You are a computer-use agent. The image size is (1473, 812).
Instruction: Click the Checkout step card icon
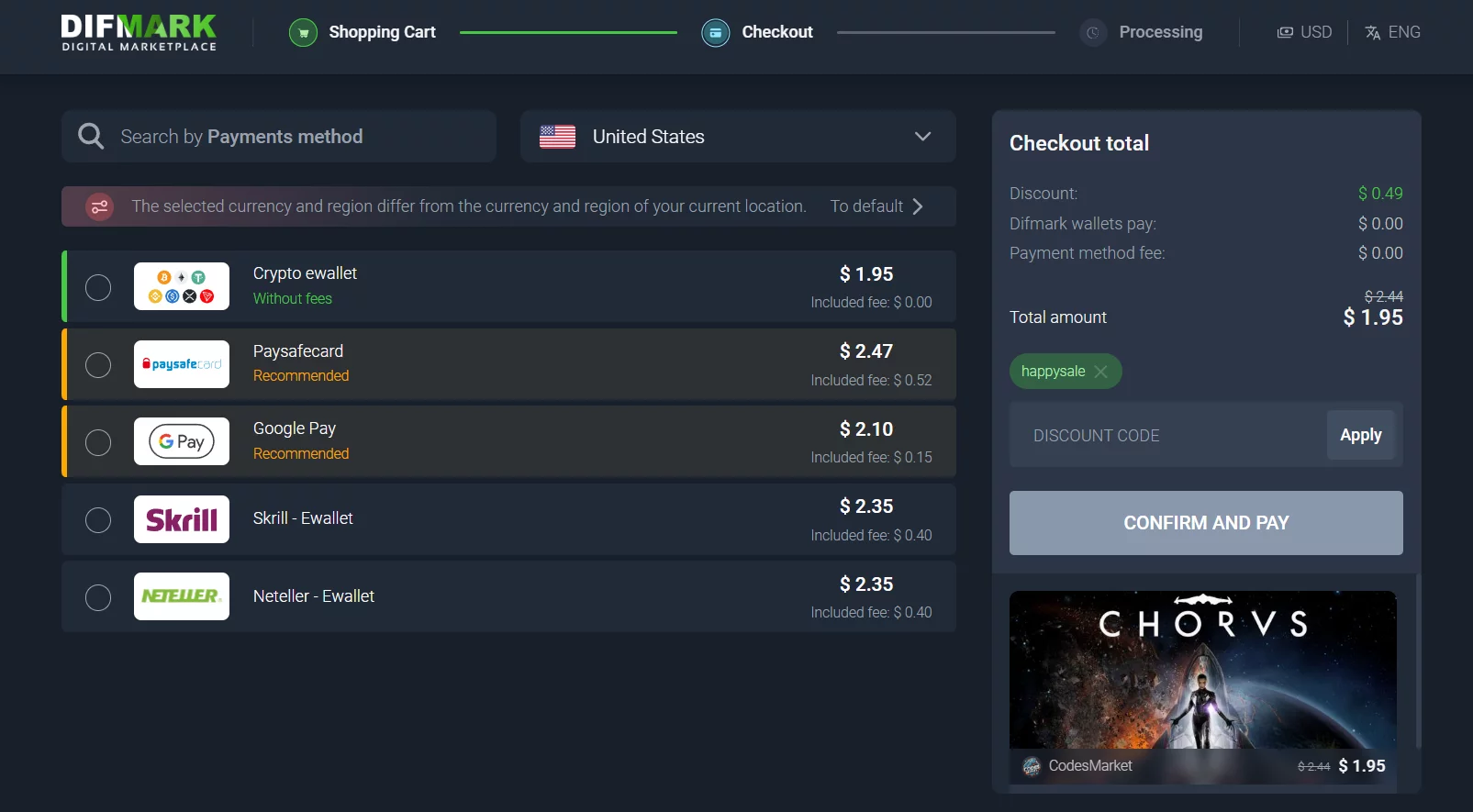tap(715, 33)
